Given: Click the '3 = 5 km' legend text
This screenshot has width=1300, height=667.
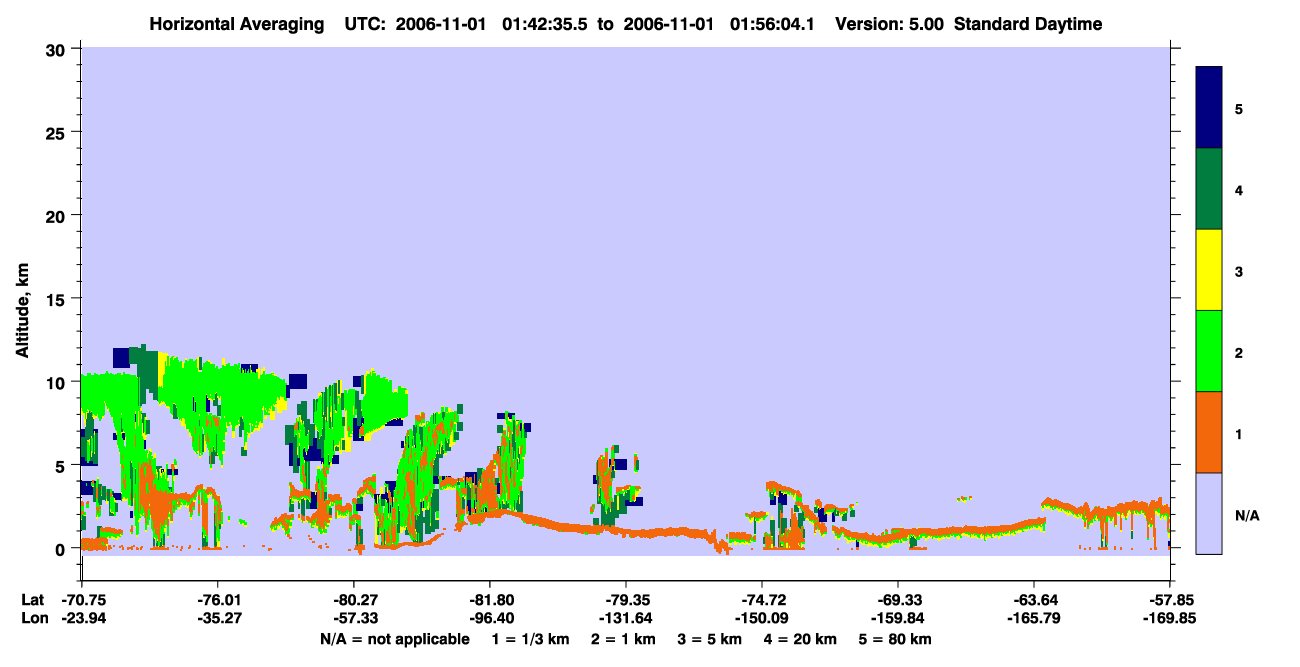Looking at the screenshot, I should 710,639.
